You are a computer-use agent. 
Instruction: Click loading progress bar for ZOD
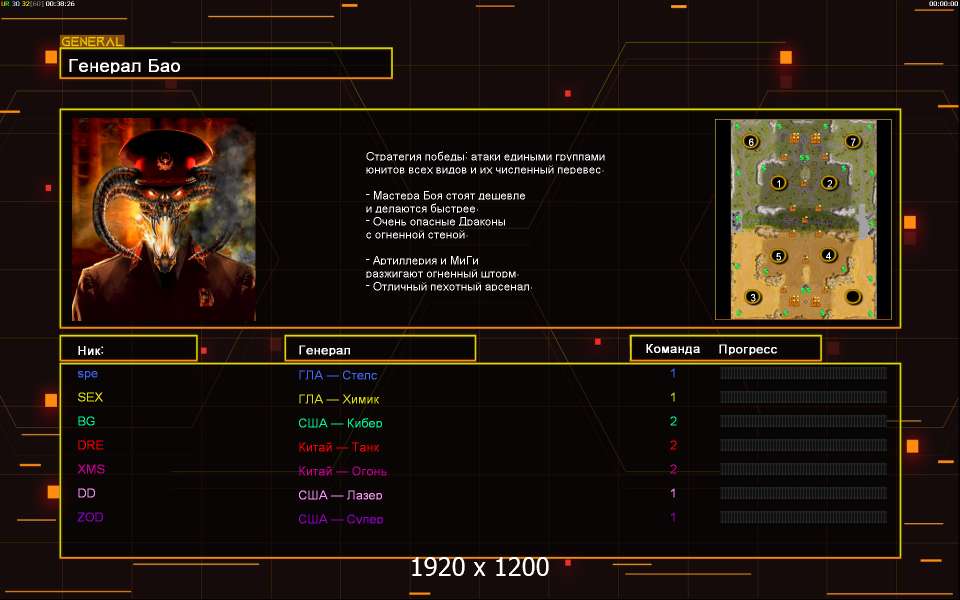pyautogui.click(x=803, y=516)
